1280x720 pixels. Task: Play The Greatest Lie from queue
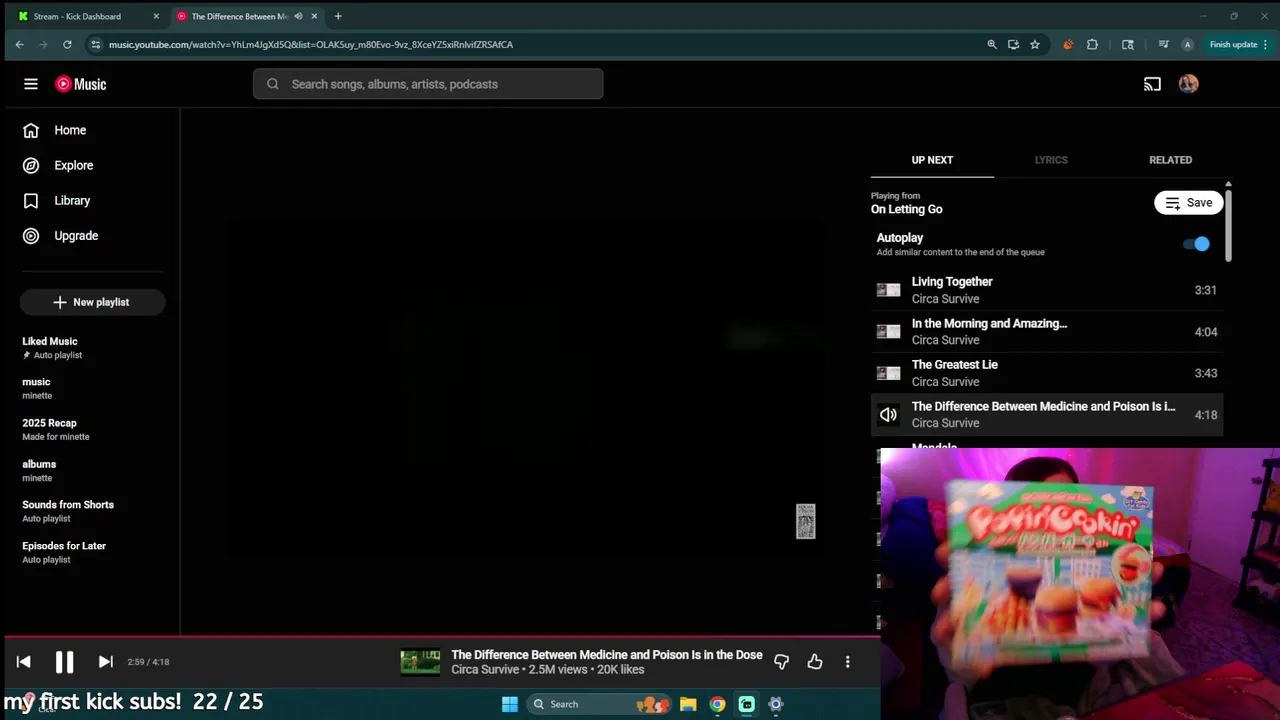[x=1047, y=373]
